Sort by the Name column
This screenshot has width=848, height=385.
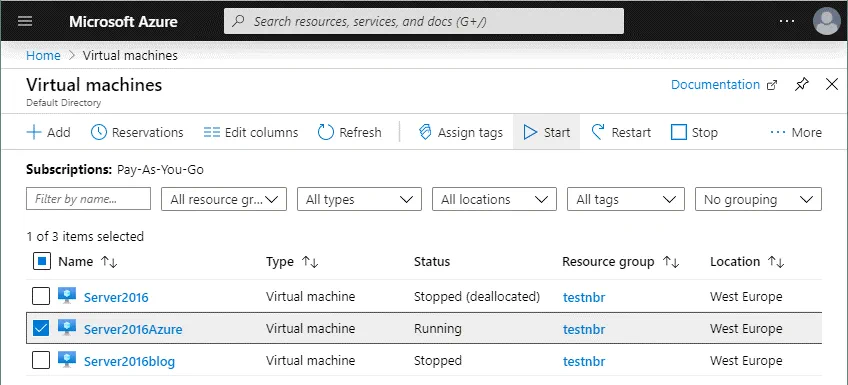click(88, 262)
